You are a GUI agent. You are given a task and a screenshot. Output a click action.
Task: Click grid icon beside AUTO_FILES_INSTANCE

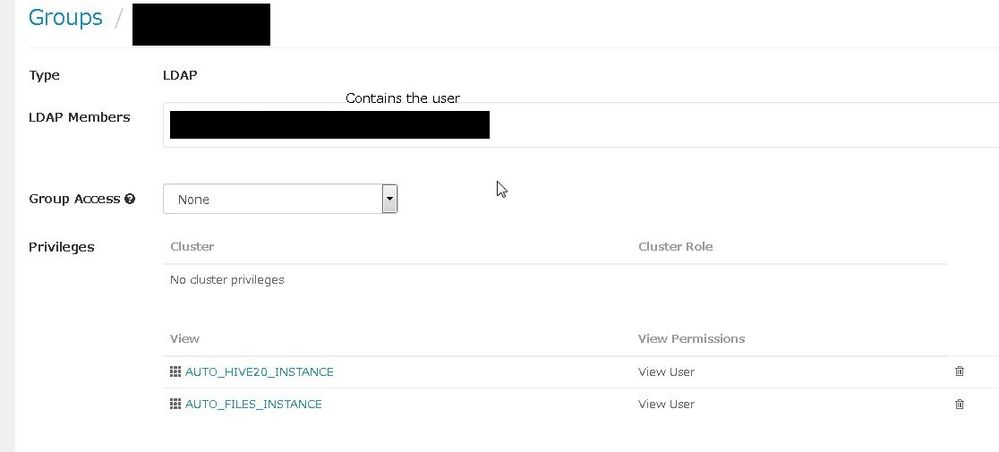[176, 404]
